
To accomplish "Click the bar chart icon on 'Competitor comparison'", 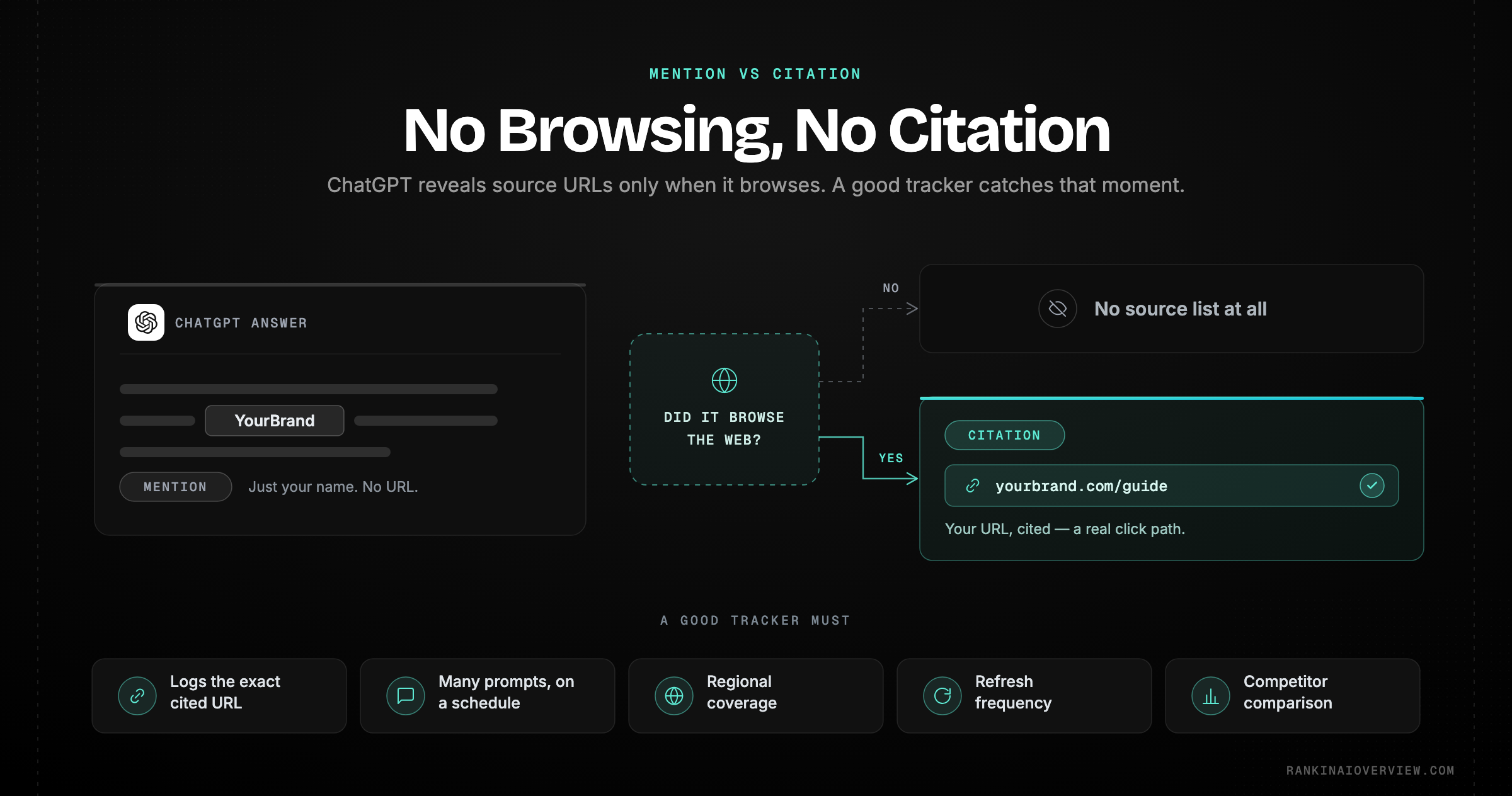I will pyautogui.click(x=1211, y=696).
